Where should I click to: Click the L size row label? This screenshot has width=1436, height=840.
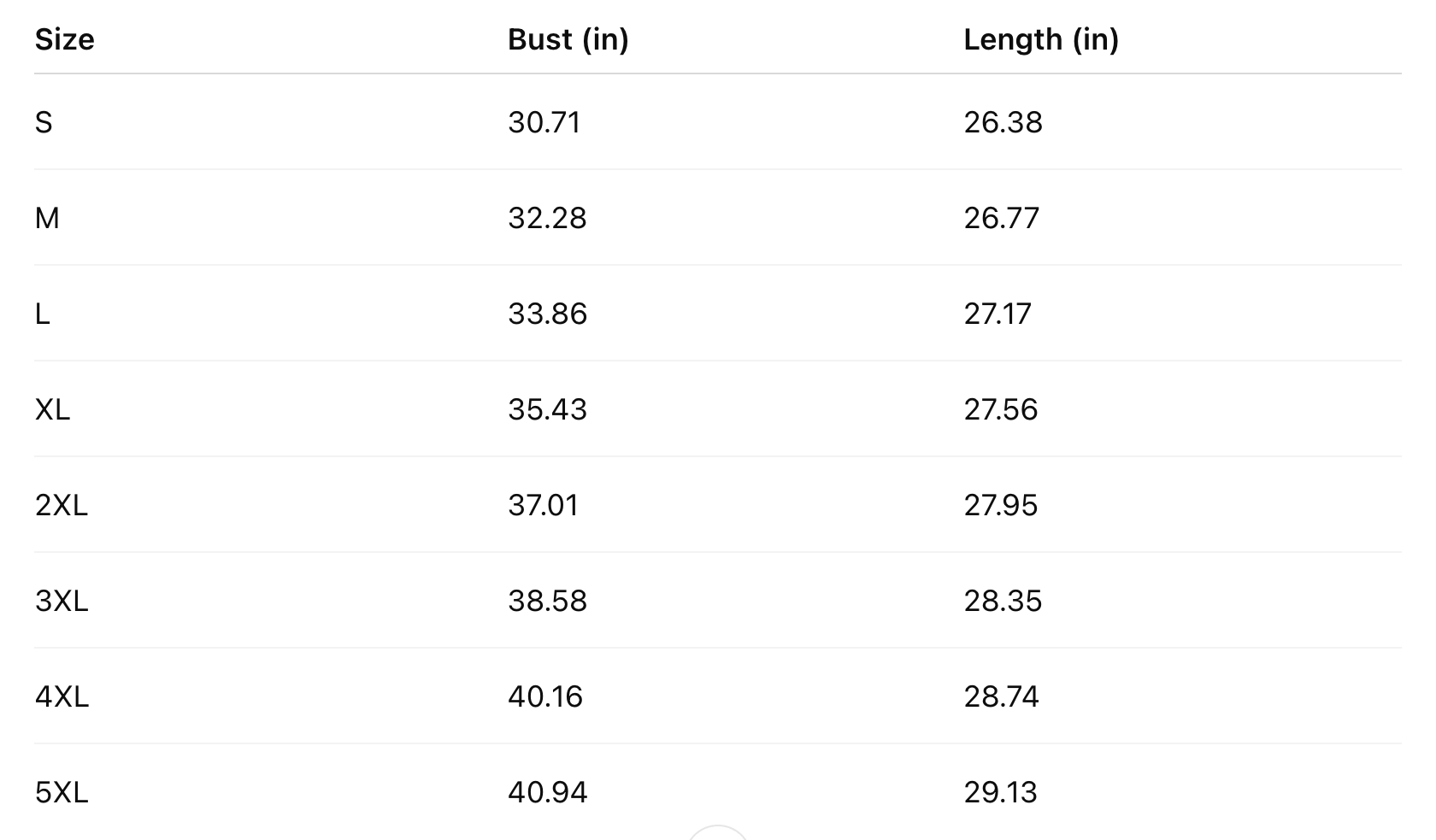pyautogui.click(x=43, y=314)
